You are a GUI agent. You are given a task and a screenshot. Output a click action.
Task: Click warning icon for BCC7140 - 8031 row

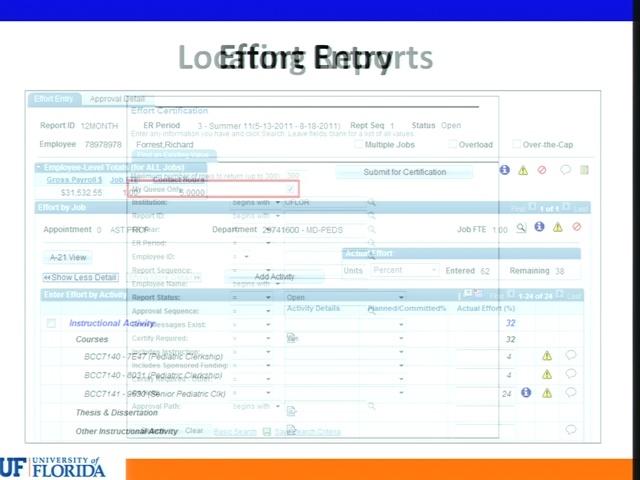pos(547,374)
